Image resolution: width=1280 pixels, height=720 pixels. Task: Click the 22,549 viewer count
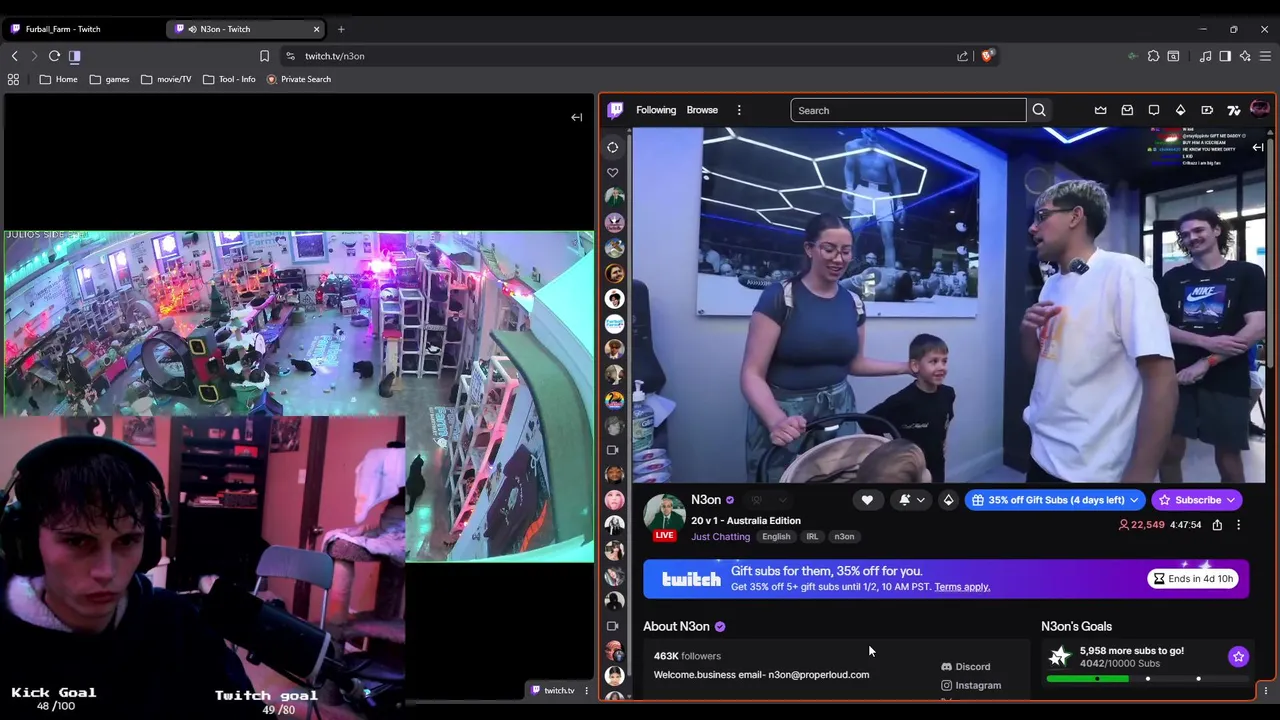click(1142, 525)
